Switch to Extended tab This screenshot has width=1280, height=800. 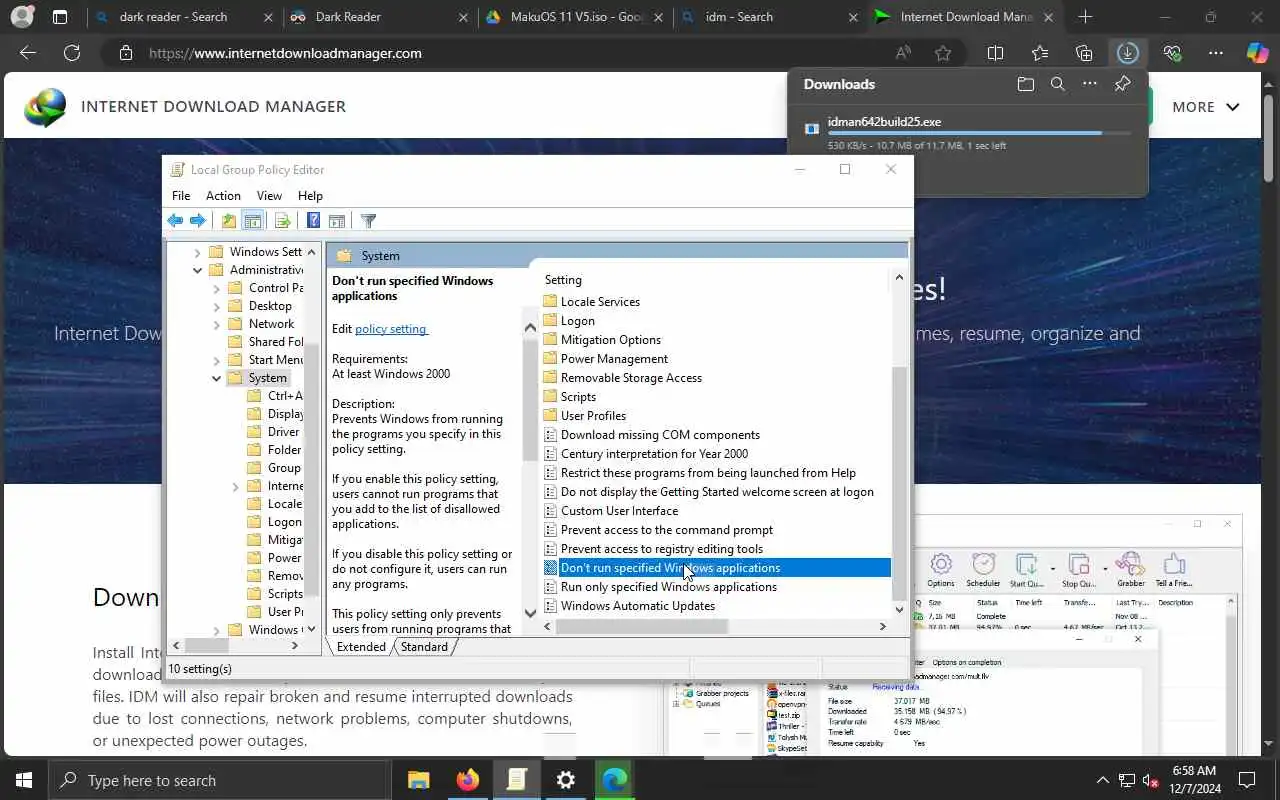click(x=361, y=647)
